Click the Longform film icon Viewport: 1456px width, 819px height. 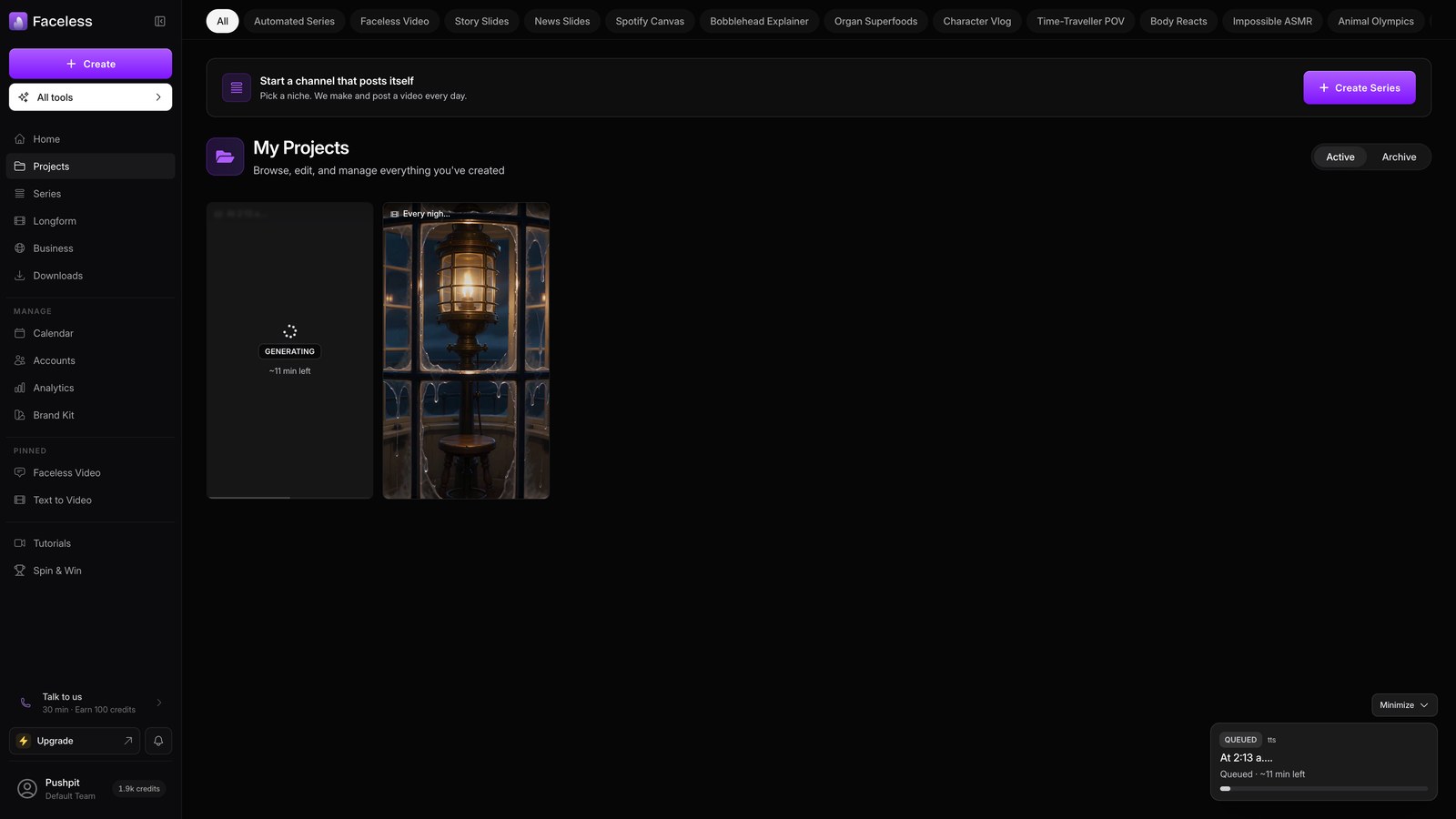click(x=20, y=221)
